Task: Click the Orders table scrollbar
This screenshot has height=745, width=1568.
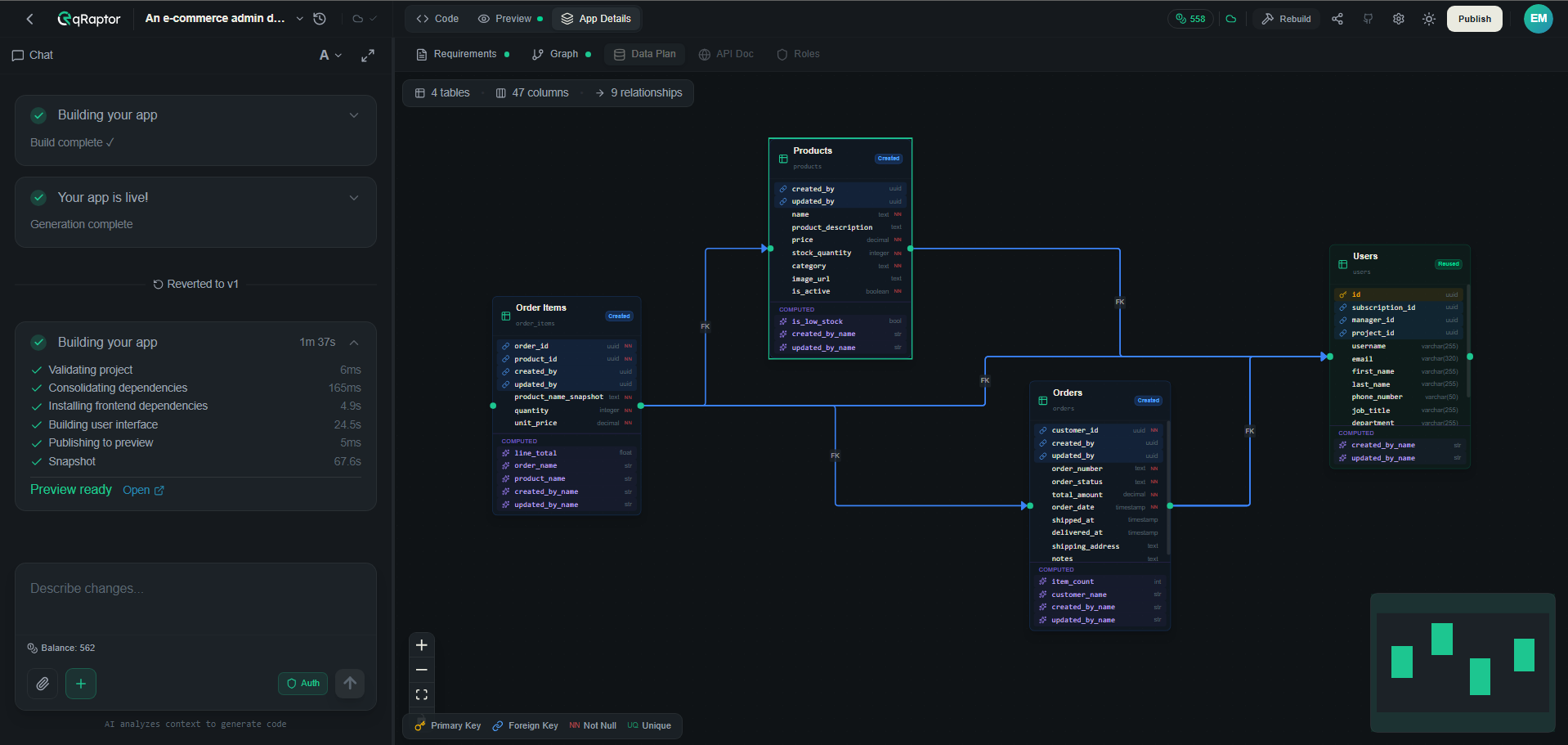Action: click(x=1168, y=487)
